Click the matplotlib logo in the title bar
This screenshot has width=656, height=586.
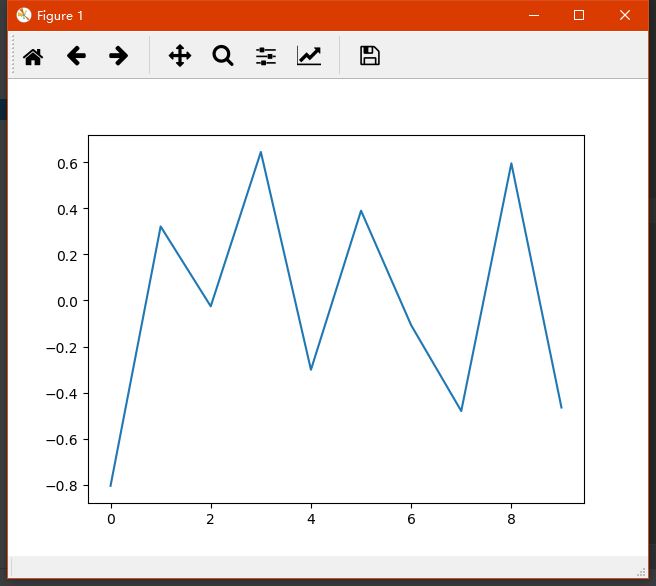(24, 15)
